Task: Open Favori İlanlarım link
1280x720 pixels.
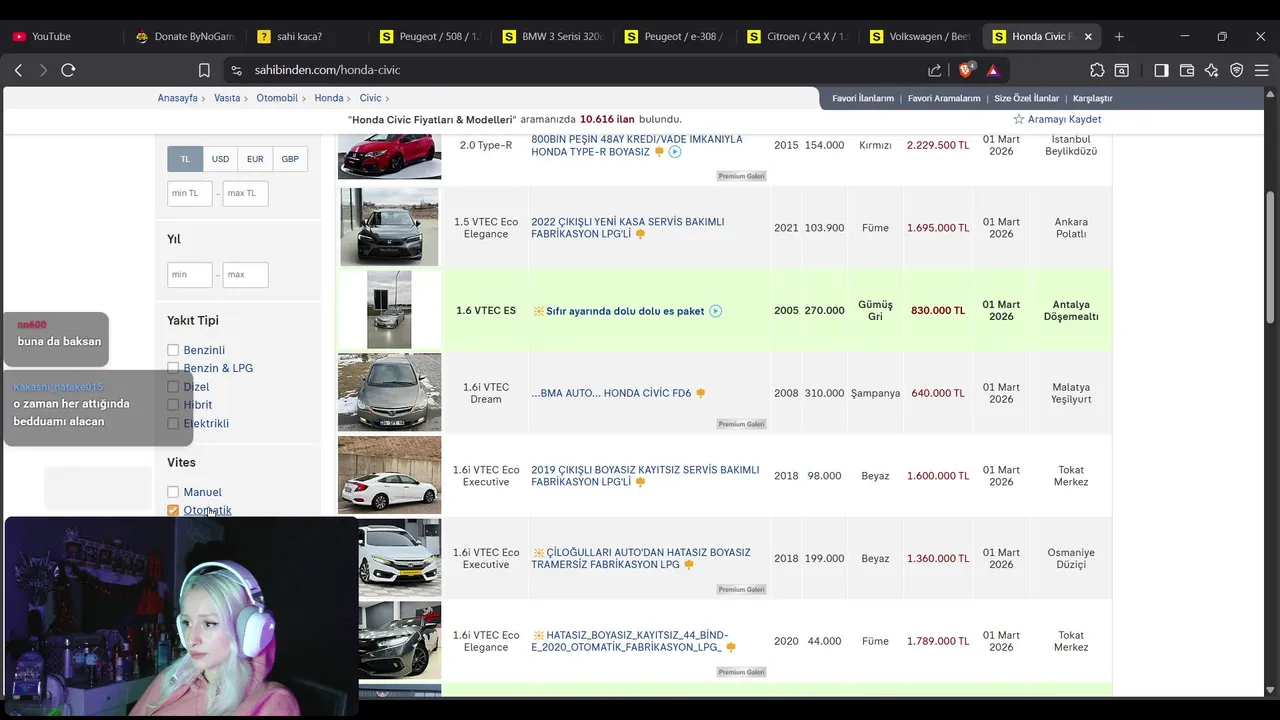Action: (x=863, y=98)
